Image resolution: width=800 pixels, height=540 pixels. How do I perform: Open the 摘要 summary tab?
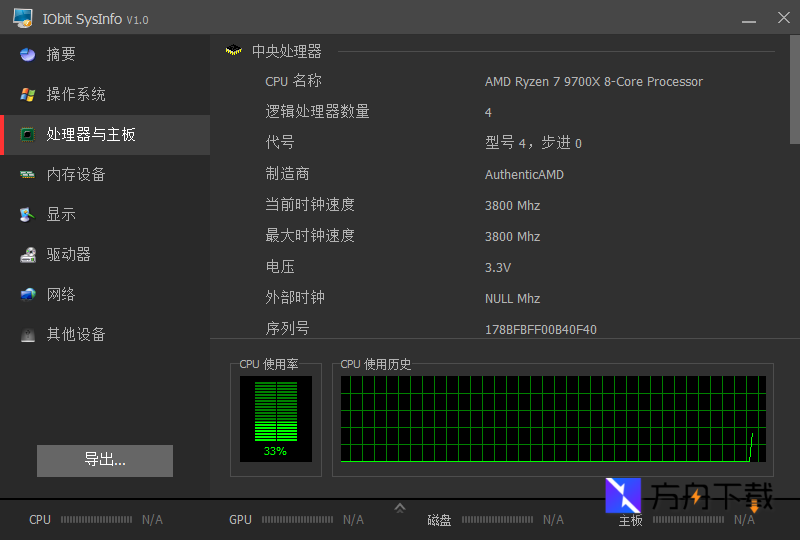click(x=105, y=54)
